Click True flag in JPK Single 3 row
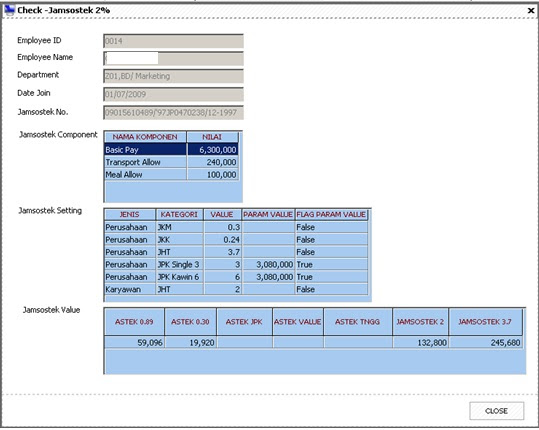 (x=331, y=264)
